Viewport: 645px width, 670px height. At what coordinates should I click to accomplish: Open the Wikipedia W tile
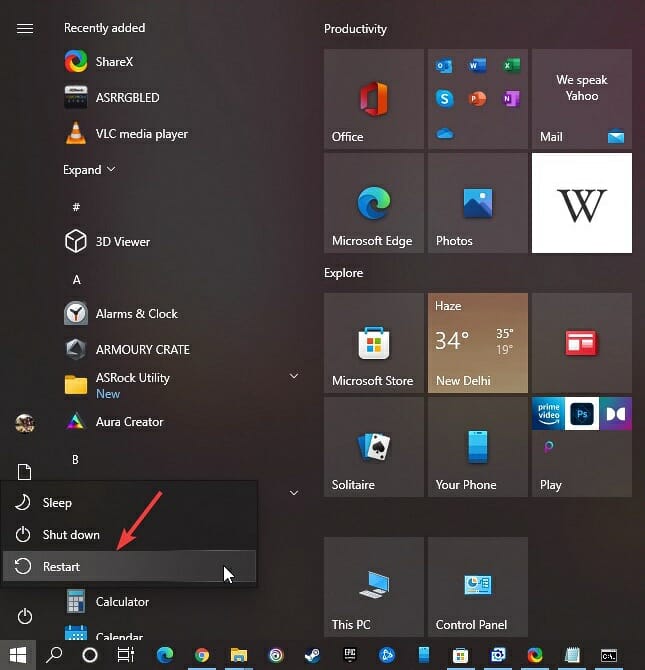tap(582, 203)
